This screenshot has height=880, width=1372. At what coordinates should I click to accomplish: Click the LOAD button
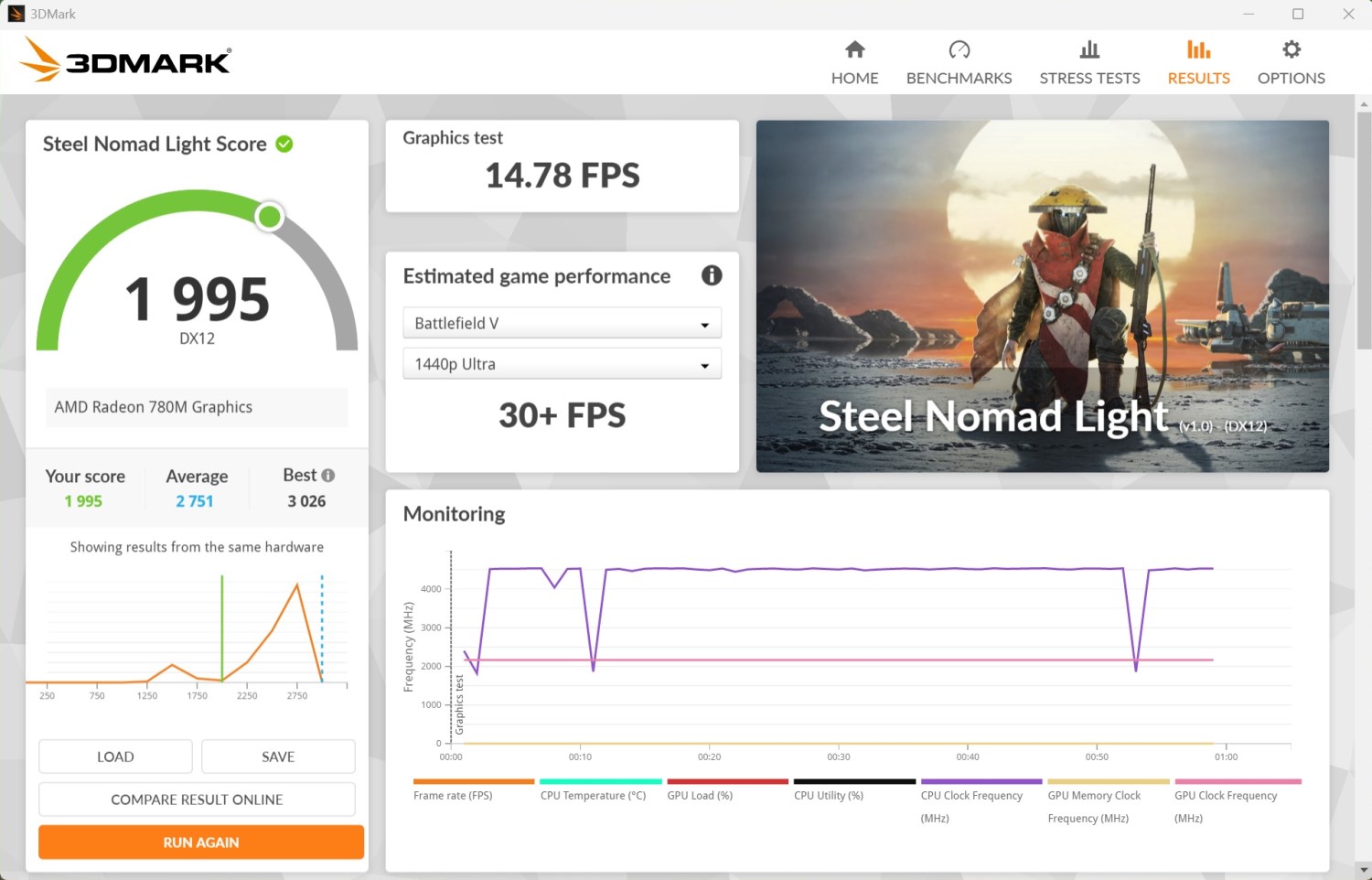(115, 757)
